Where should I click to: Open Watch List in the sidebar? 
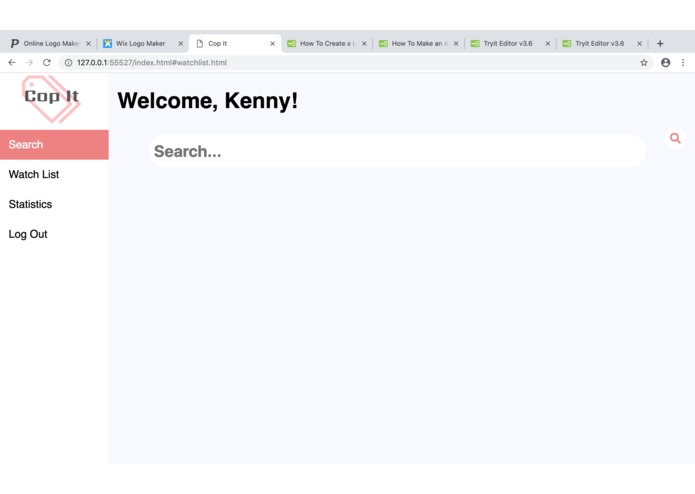(54, 174)
